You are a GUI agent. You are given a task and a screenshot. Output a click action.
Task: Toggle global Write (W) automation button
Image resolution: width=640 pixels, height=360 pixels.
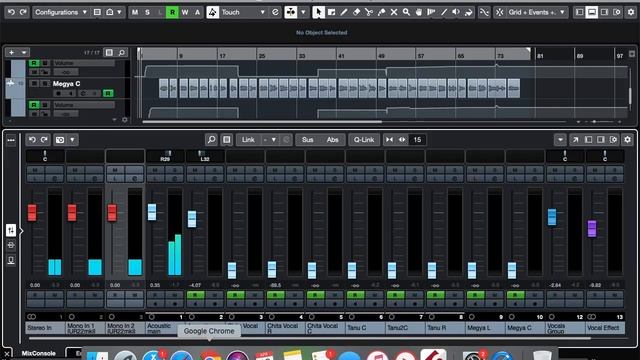pos(185,12)
